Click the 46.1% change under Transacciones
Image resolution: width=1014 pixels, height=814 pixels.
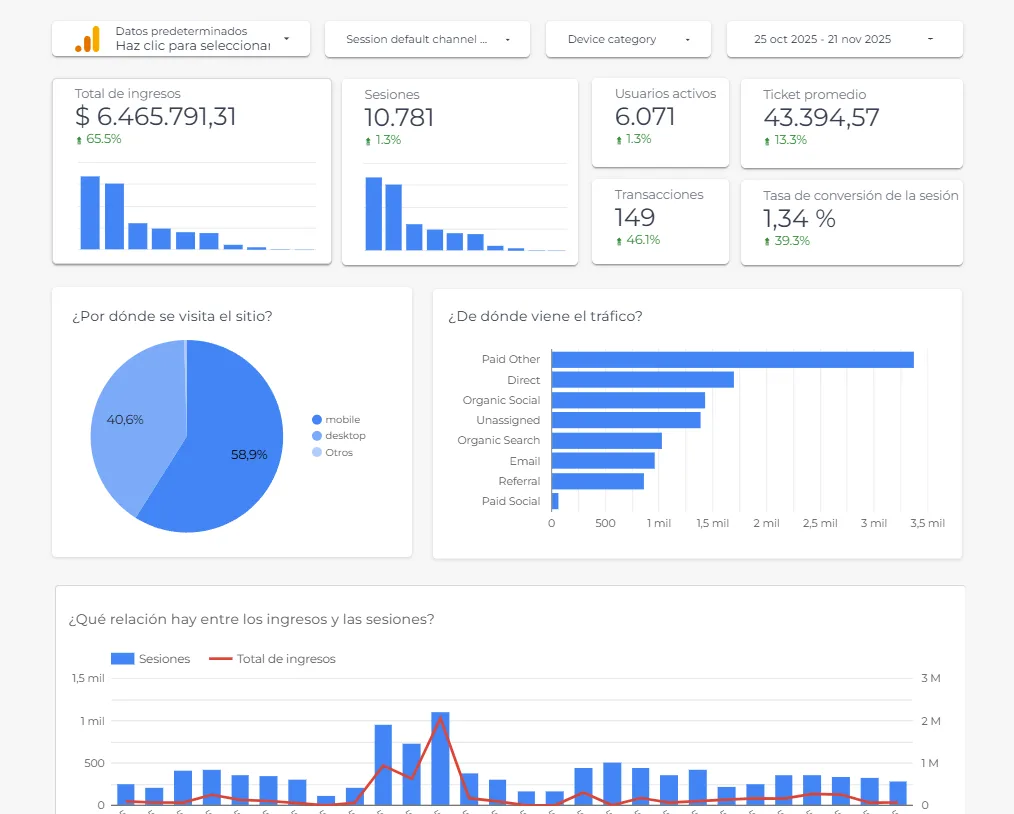pos(643,240)
